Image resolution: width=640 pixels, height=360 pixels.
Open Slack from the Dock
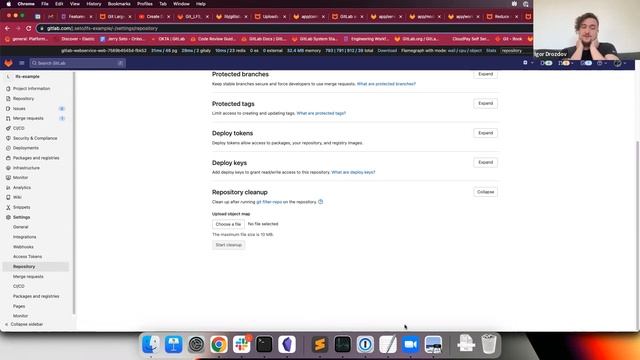pyautogui.click(x=241, y=344)
